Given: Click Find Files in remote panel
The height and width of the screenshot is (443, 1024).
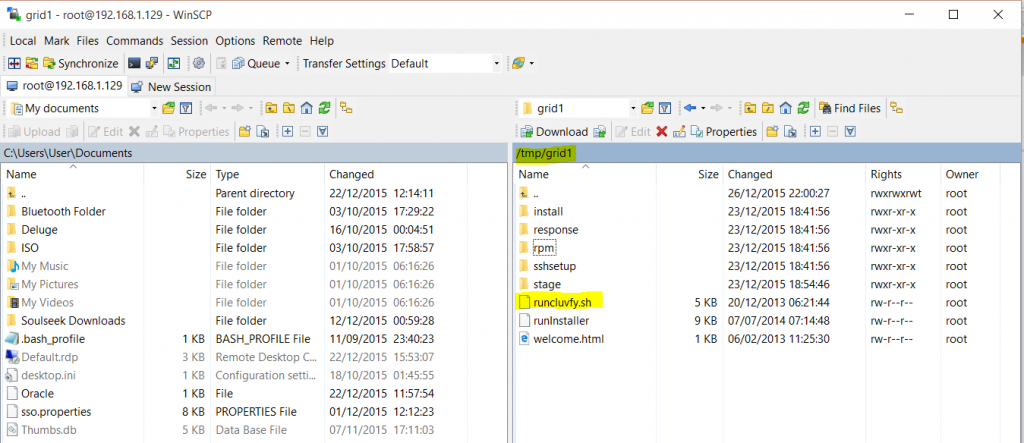Looking at the screenshot, I should pos(851,108).
